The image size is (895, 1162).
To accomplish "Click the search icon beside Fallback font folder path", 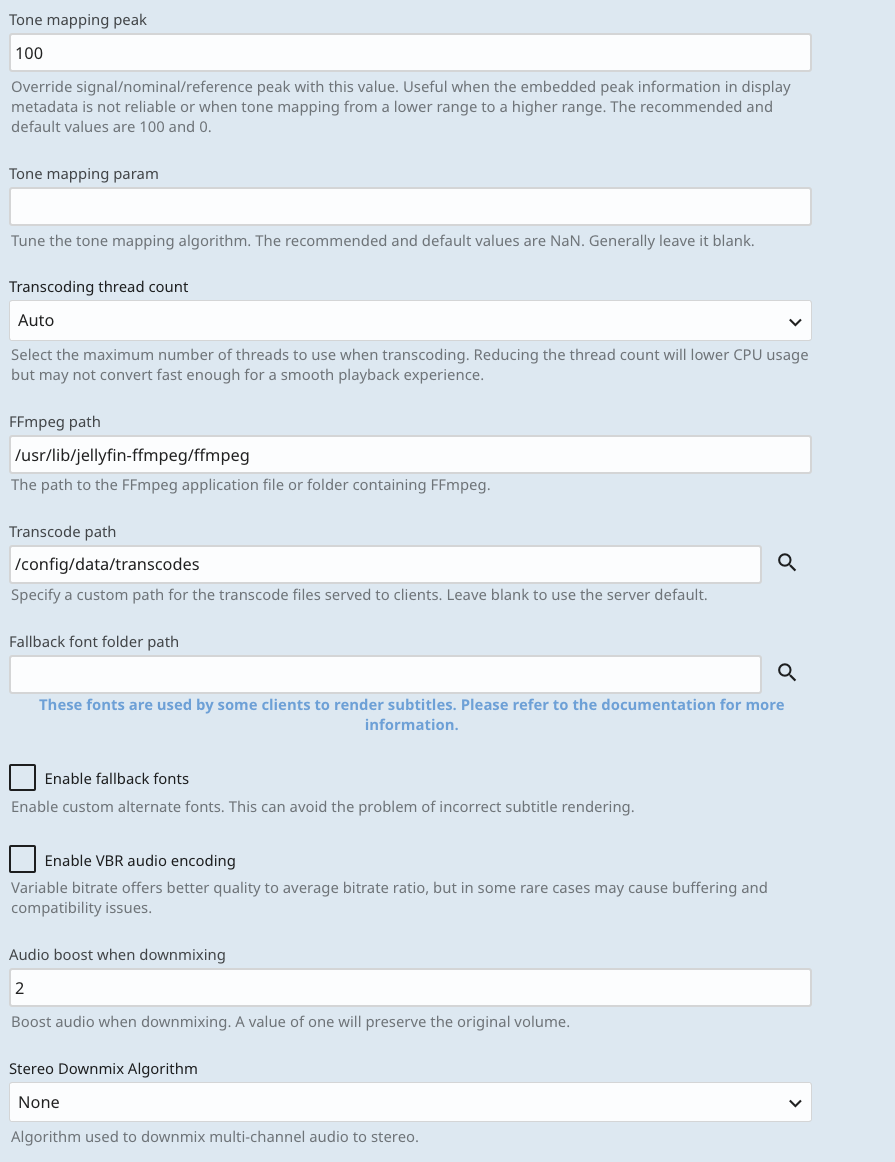I will coord(787,673).
